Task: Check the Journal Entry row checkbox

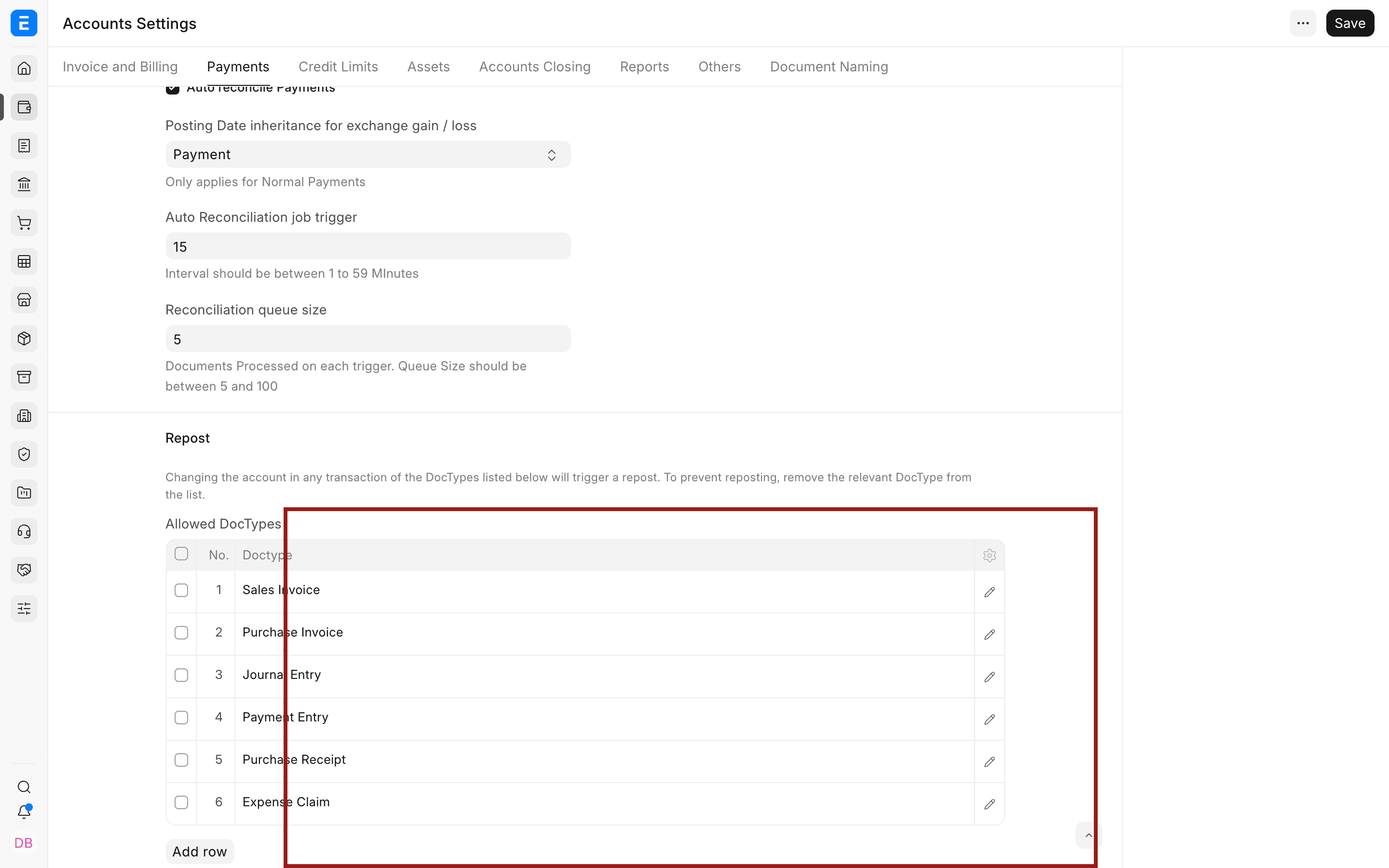Action: pyautogui.click(x=181, y=675)
